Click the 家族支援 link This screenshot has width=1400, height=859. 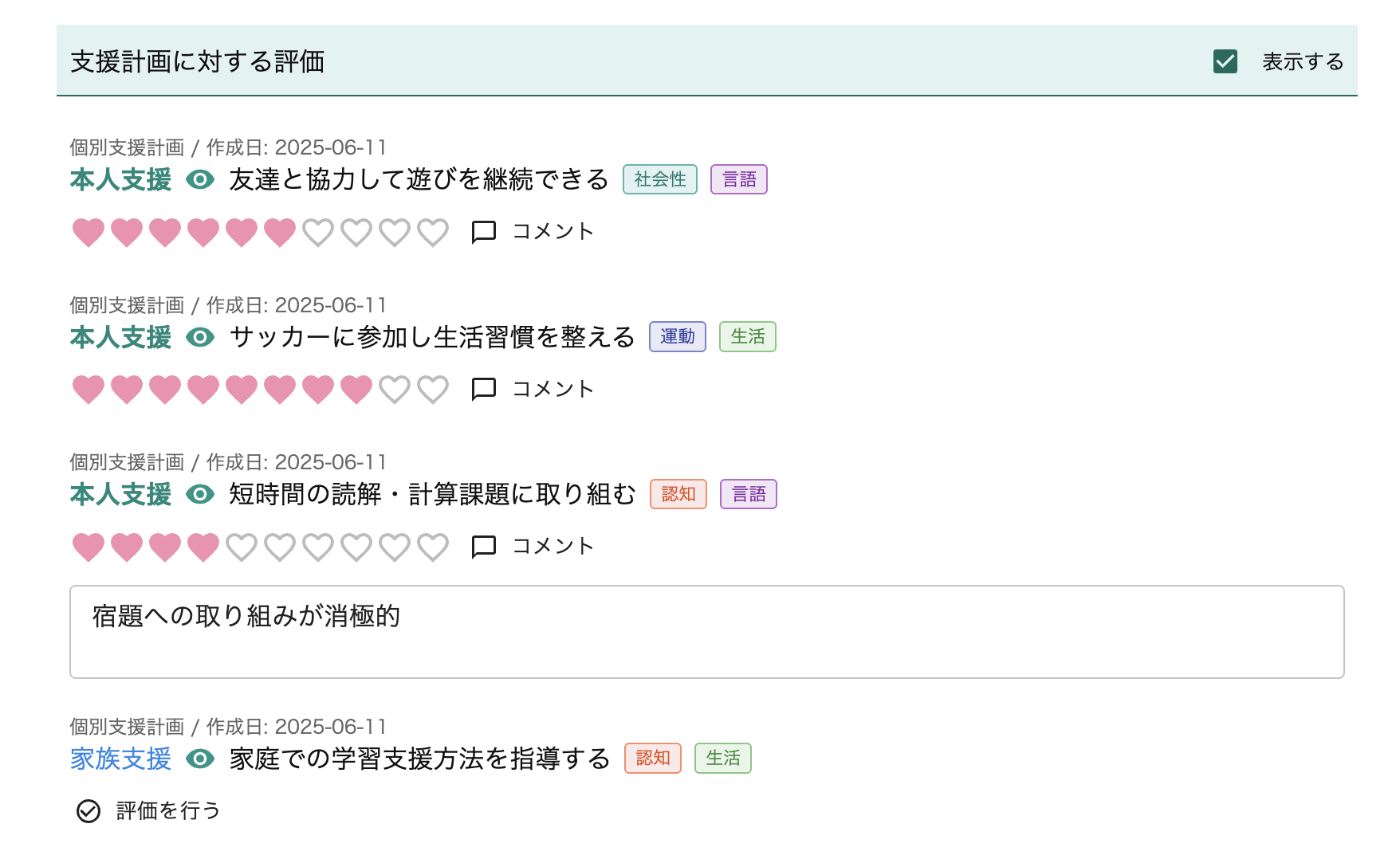120,759
